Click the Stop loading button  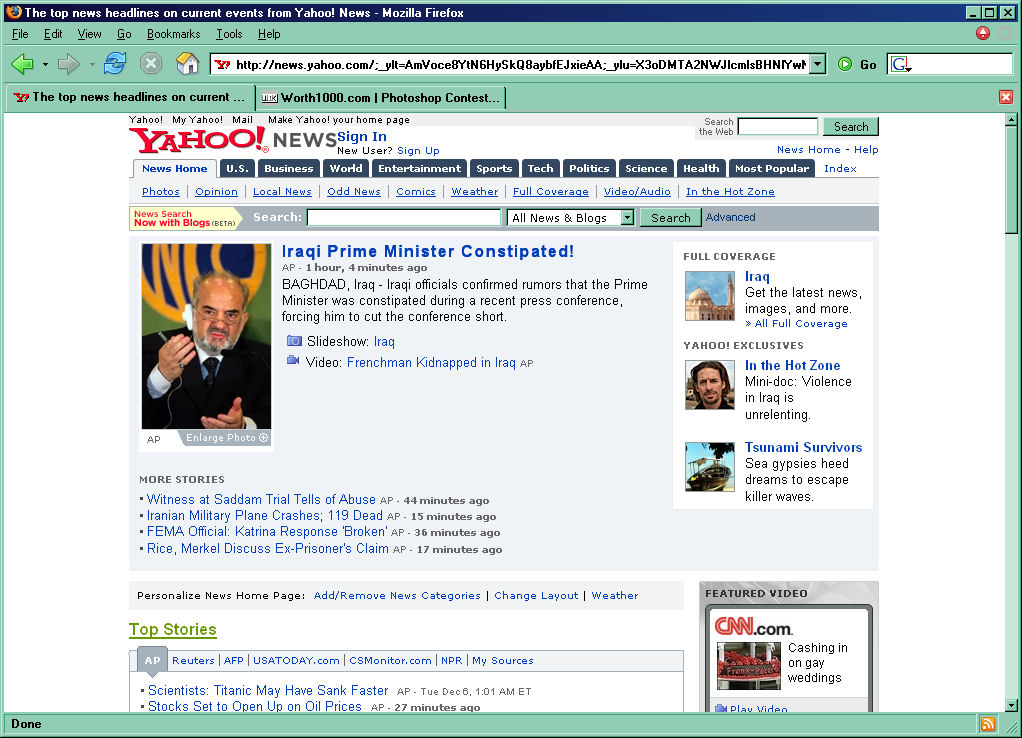(x=151, y=63)
